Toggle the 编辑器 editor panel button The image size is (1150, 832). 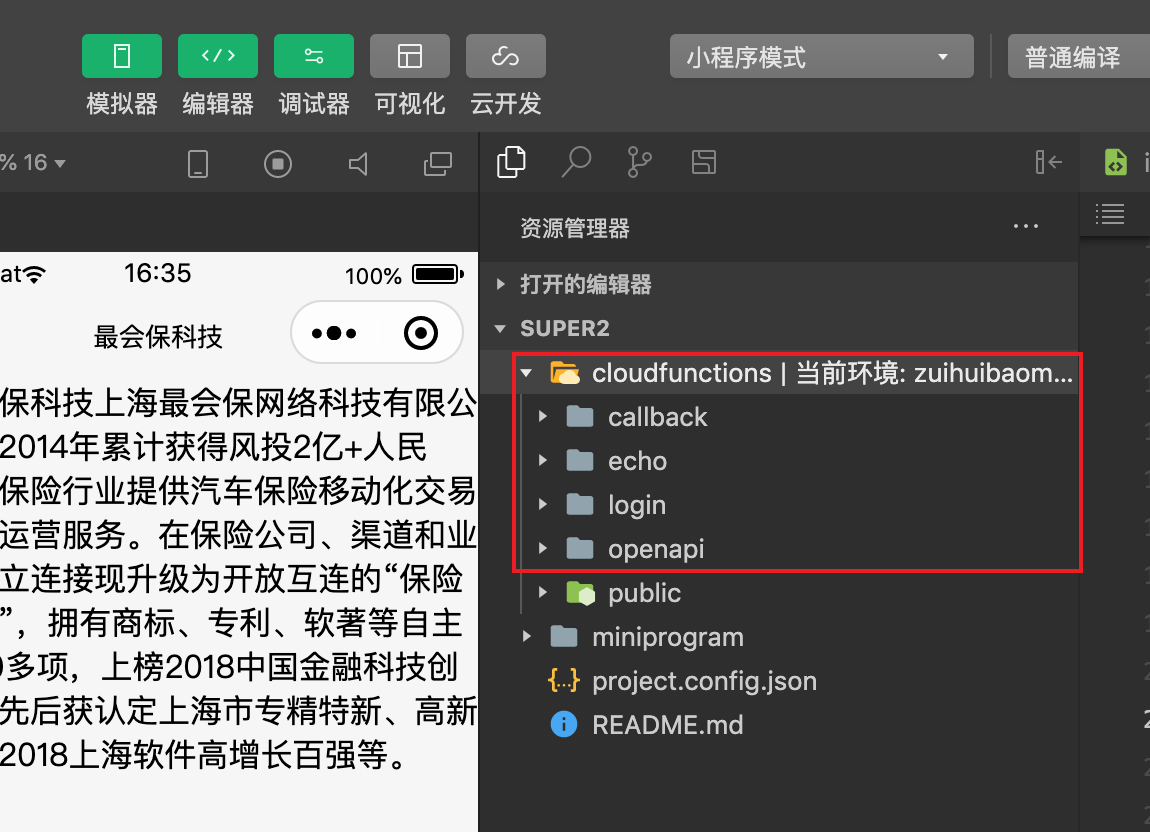[x=218, y=56]
